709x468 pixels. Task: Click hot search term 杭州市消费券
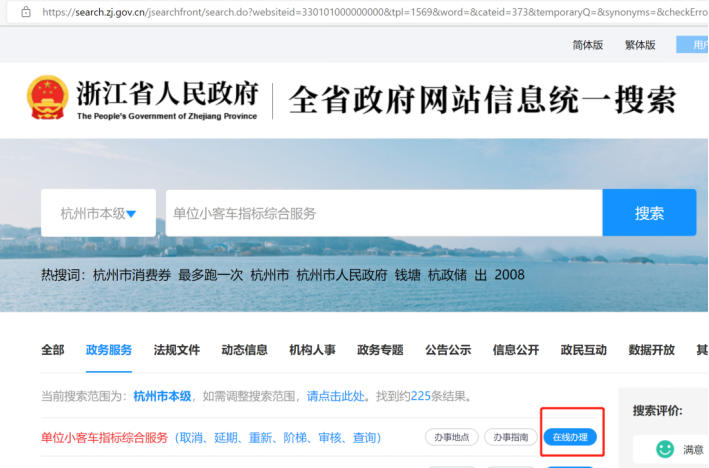coord(132,275)
